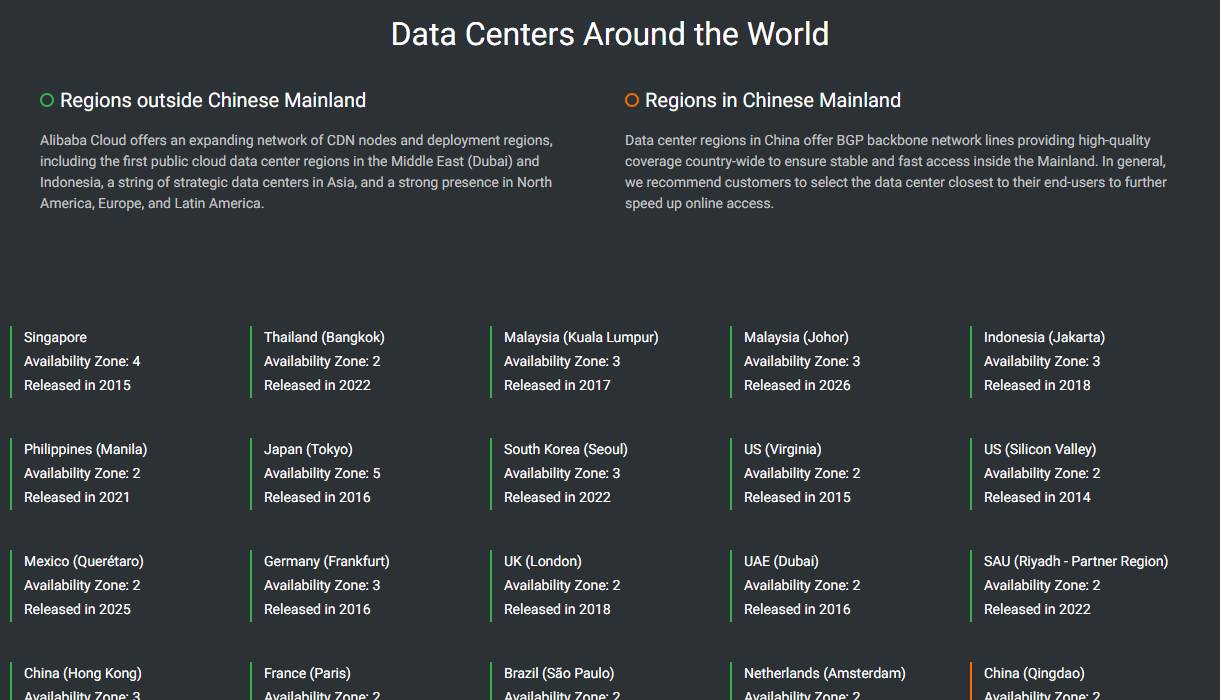Click "Availability Zone: 4" under Singapore

(82, 361)
